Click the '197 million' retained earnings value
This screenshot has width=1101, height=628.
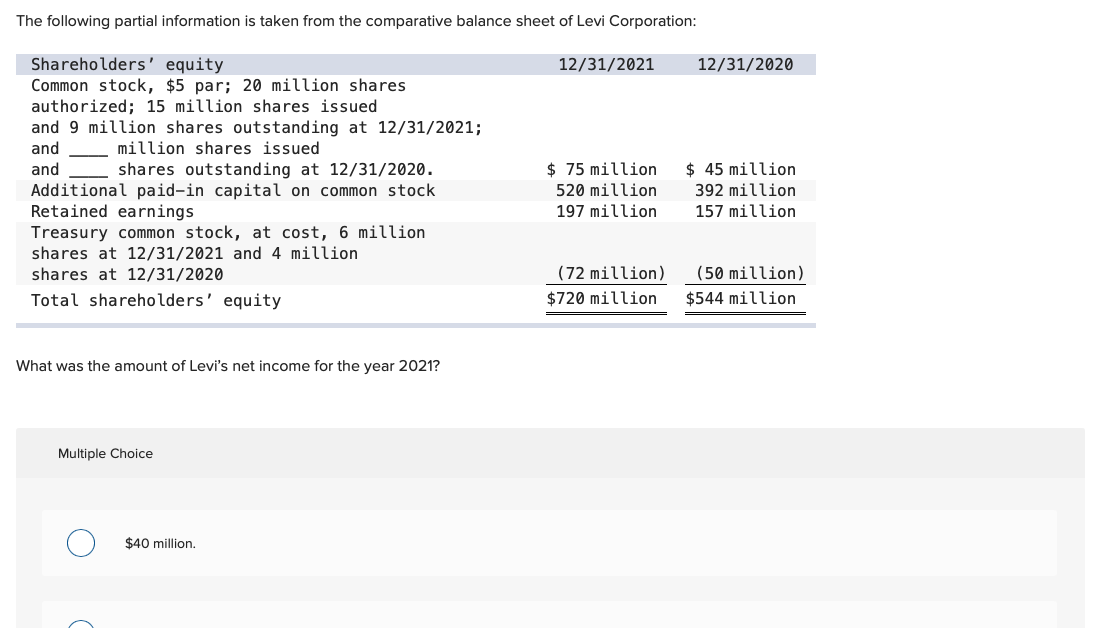click(607, 212)
